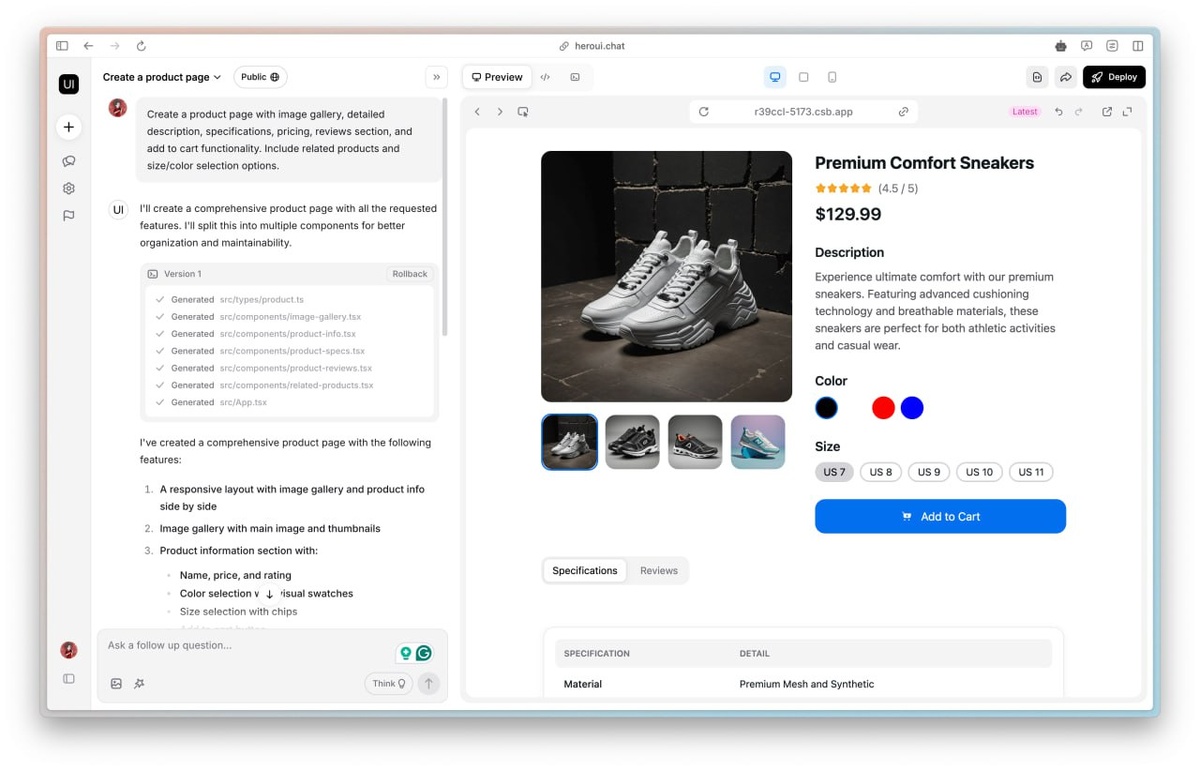Switch to the Specifications tab
The image size is (1200, 770).
pos(585,571)
